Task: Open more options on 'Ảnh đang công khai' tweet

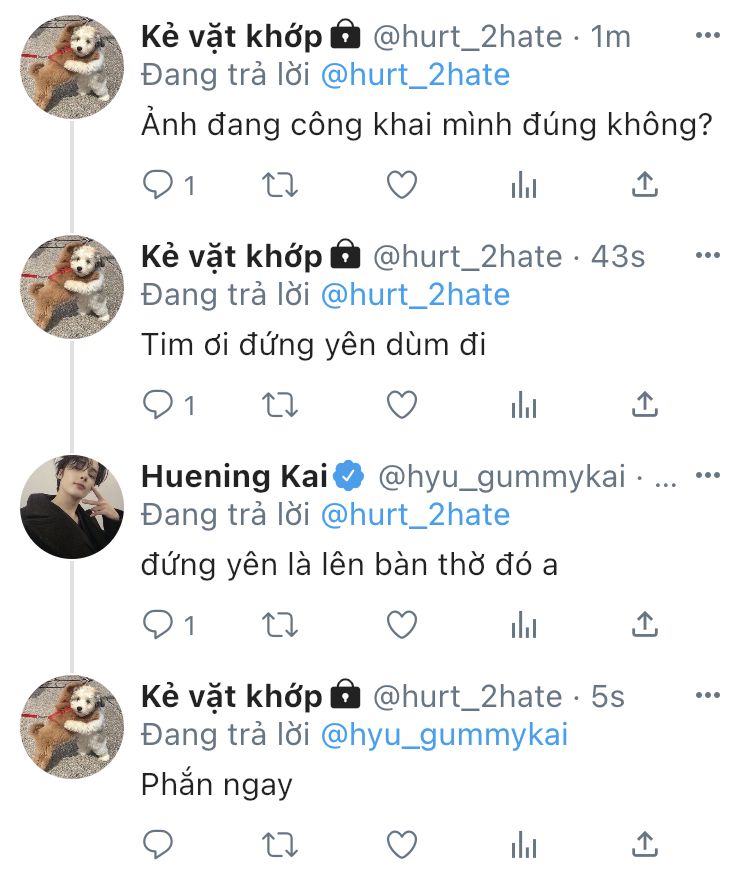Action: click(x=707, y=37)
